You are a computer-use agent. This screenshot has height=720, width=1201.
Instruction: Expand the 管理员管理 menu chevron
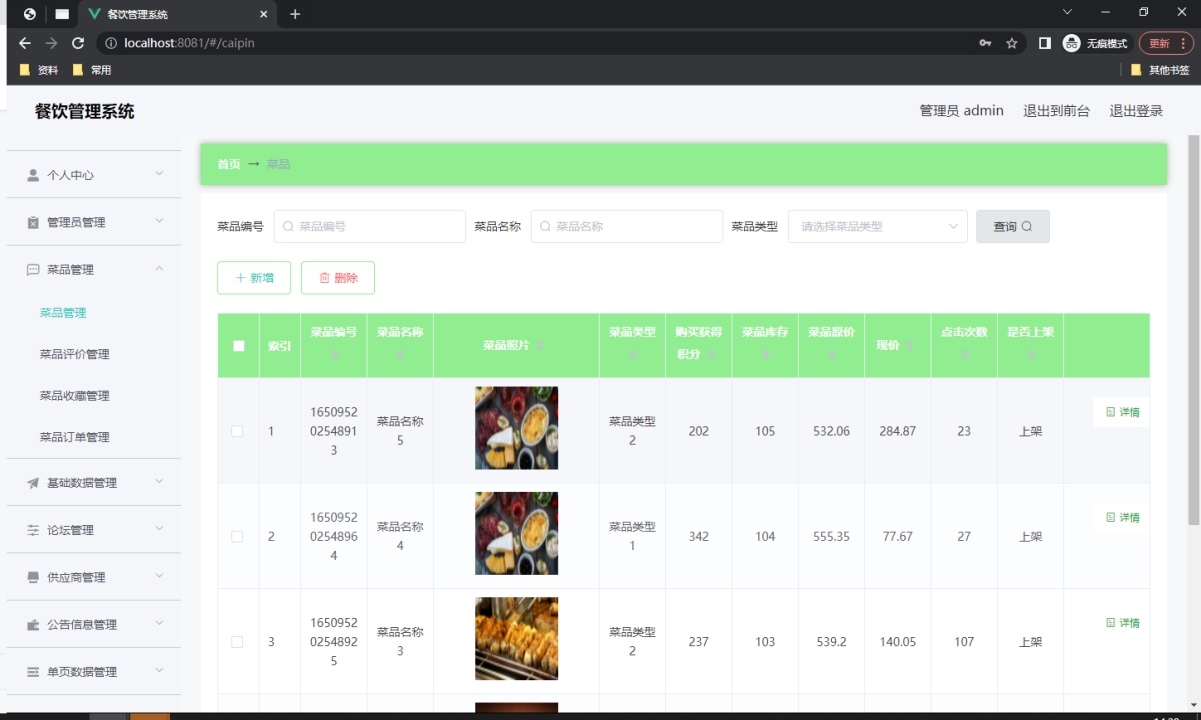click(159, 221)
